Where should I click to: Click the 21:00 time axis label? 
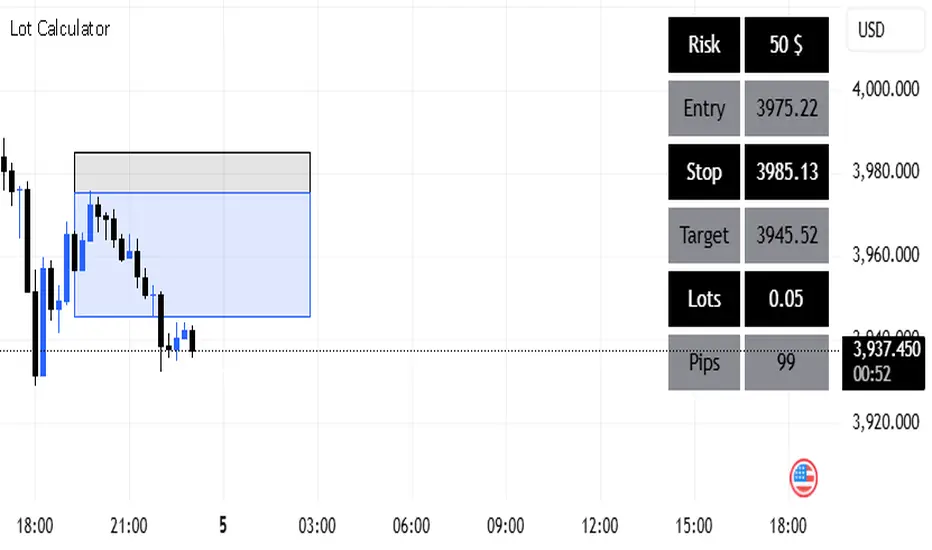click(x=129, y=525)
